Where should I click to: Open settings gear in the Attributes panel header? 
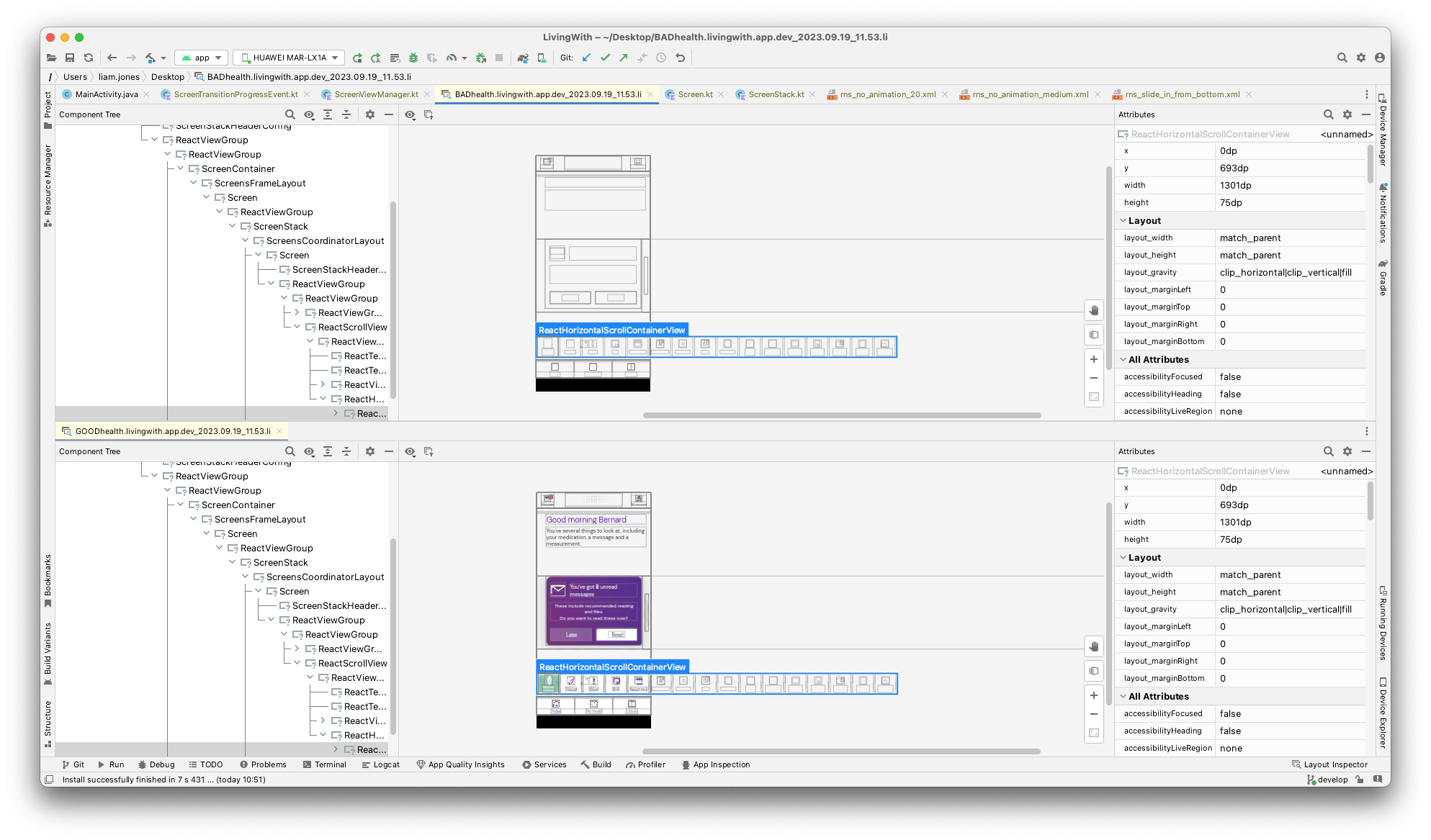1347,114
